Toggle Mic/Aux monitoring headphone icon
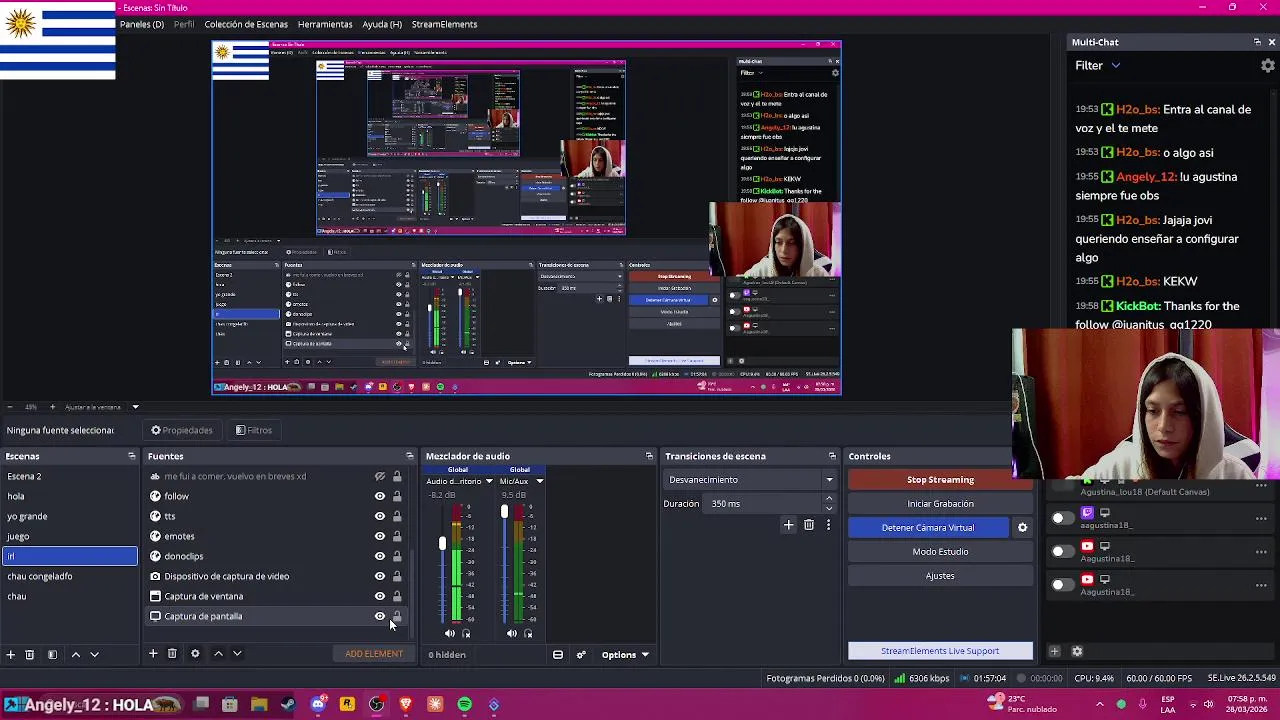The height and width of the screenshot is (720, 1280). click(x=528, y=633)
